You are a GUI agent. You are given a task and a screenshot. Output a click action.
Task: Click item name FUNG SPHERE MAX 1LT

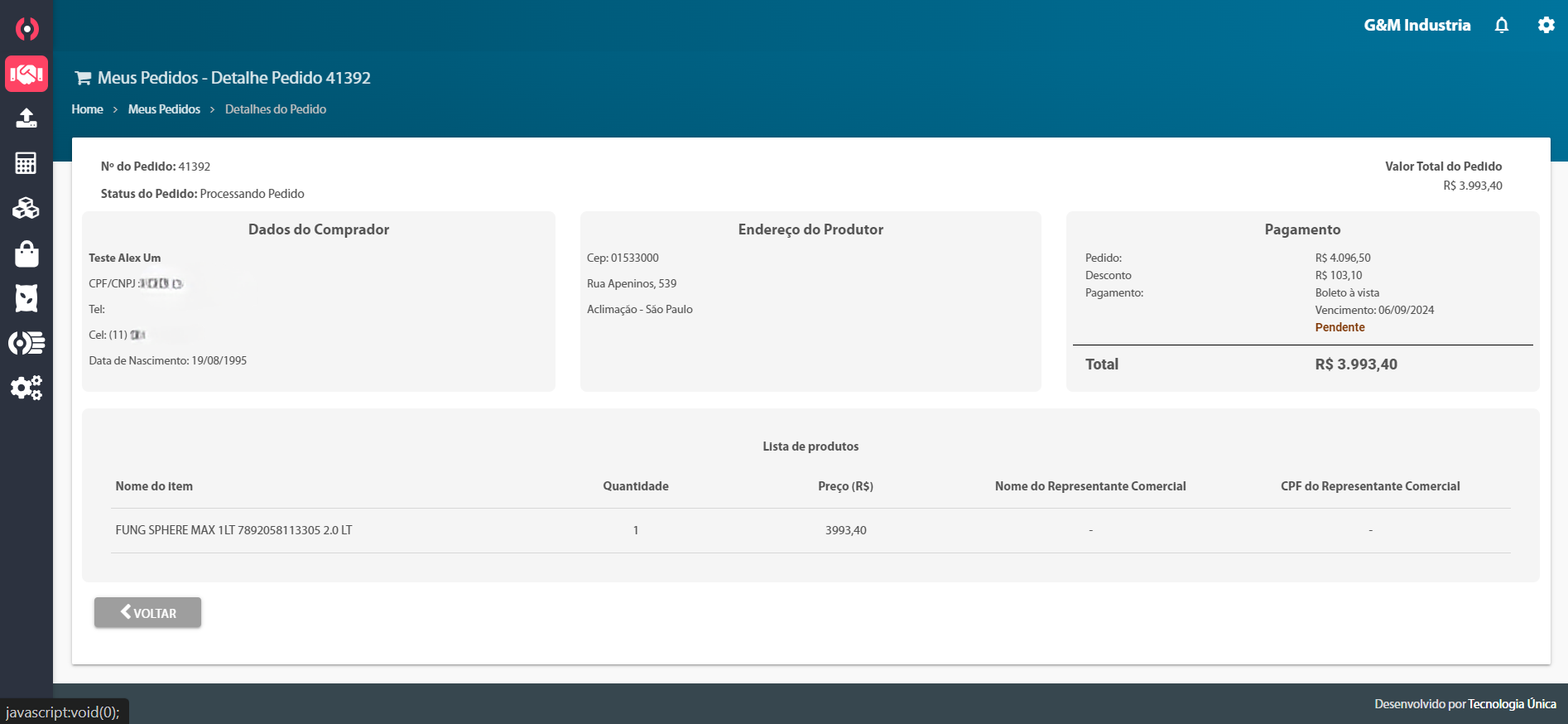click(x=233, y=530)
